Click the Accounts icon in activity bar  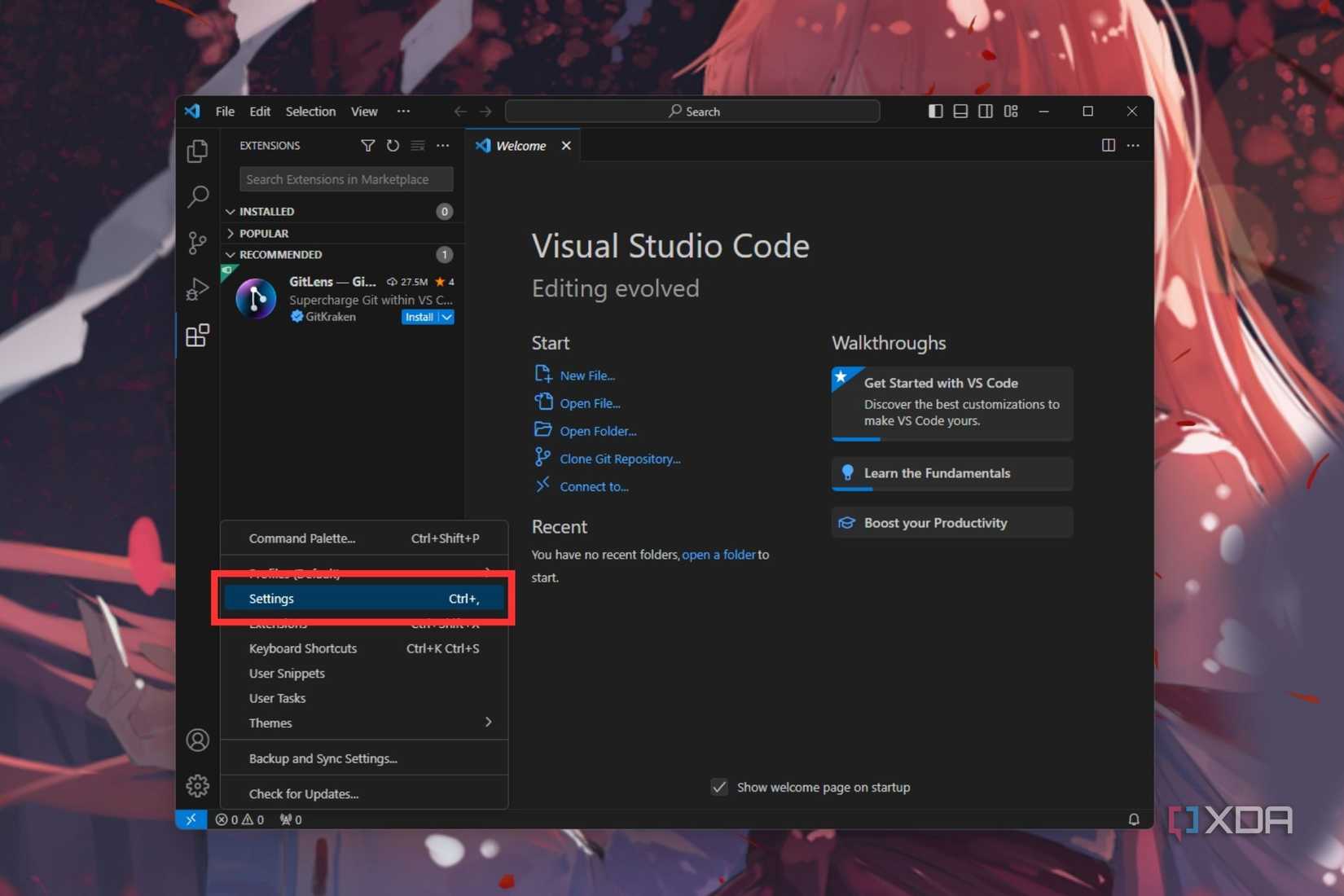[x=197, y=740]
